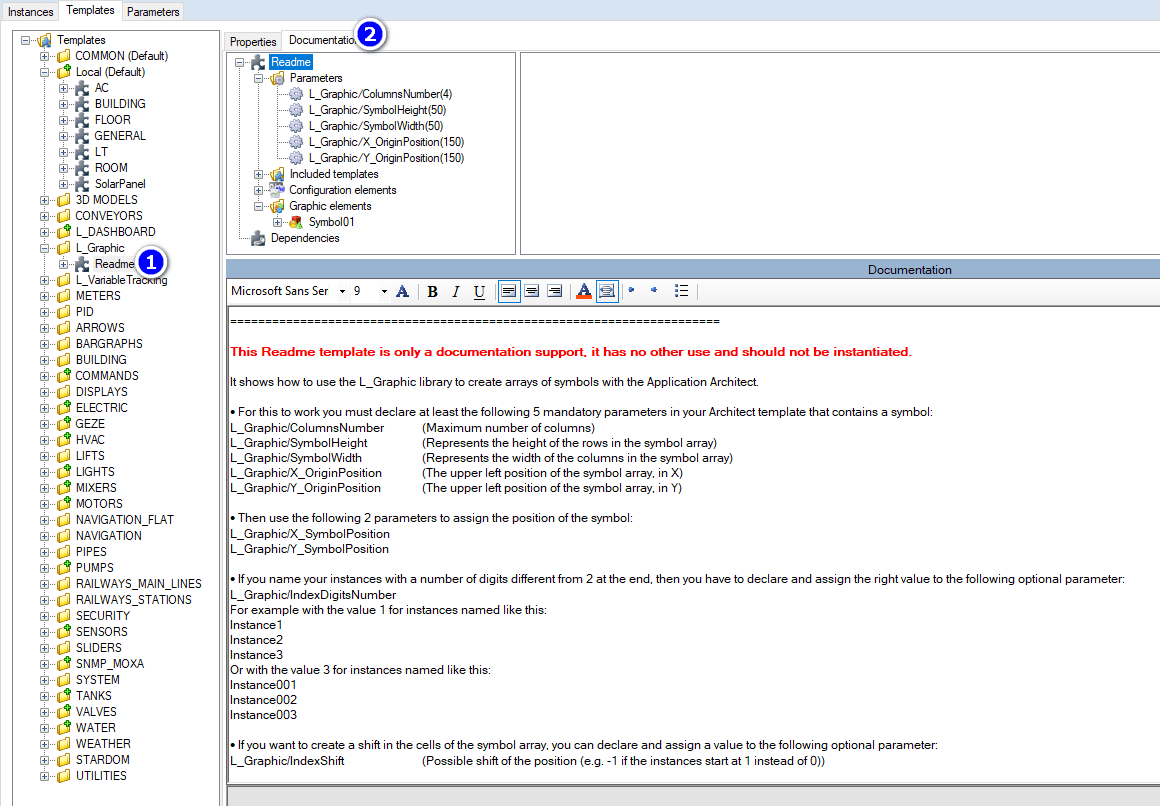Open the font color picker

click(x=584, y=291)
